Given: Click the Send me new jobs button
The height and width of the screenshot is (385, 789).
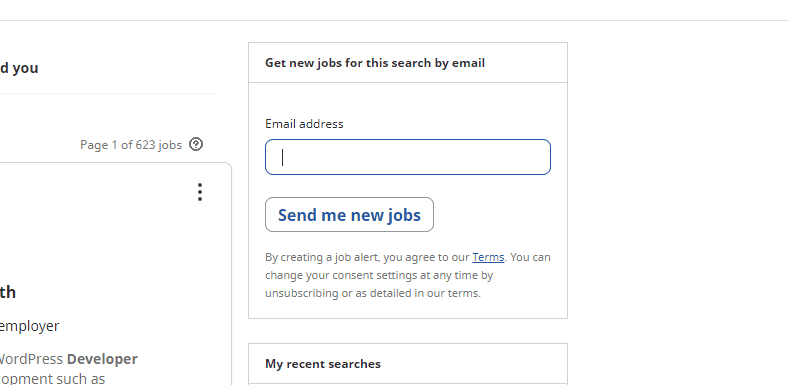Looking at the screenshot, I should [349, 214].
